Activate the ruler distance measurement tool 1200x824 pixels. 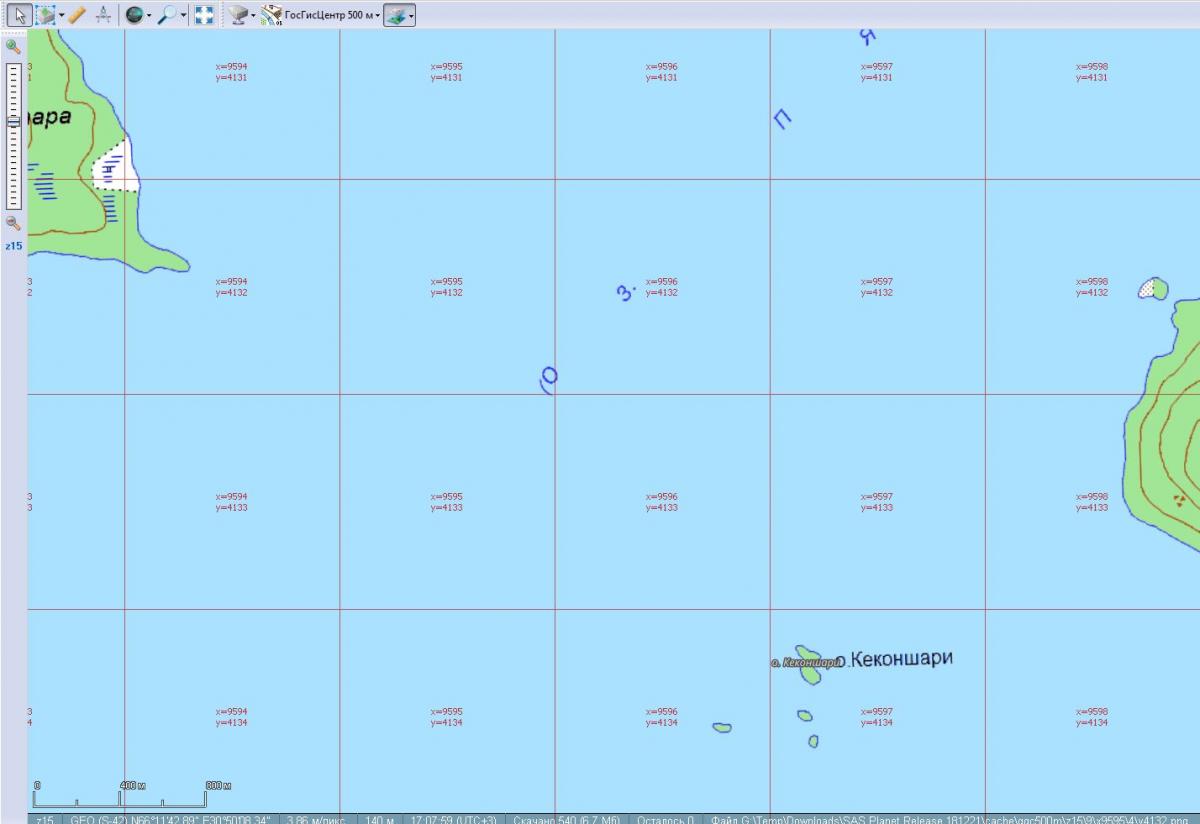pyautogui.click(x=77, y=15)
